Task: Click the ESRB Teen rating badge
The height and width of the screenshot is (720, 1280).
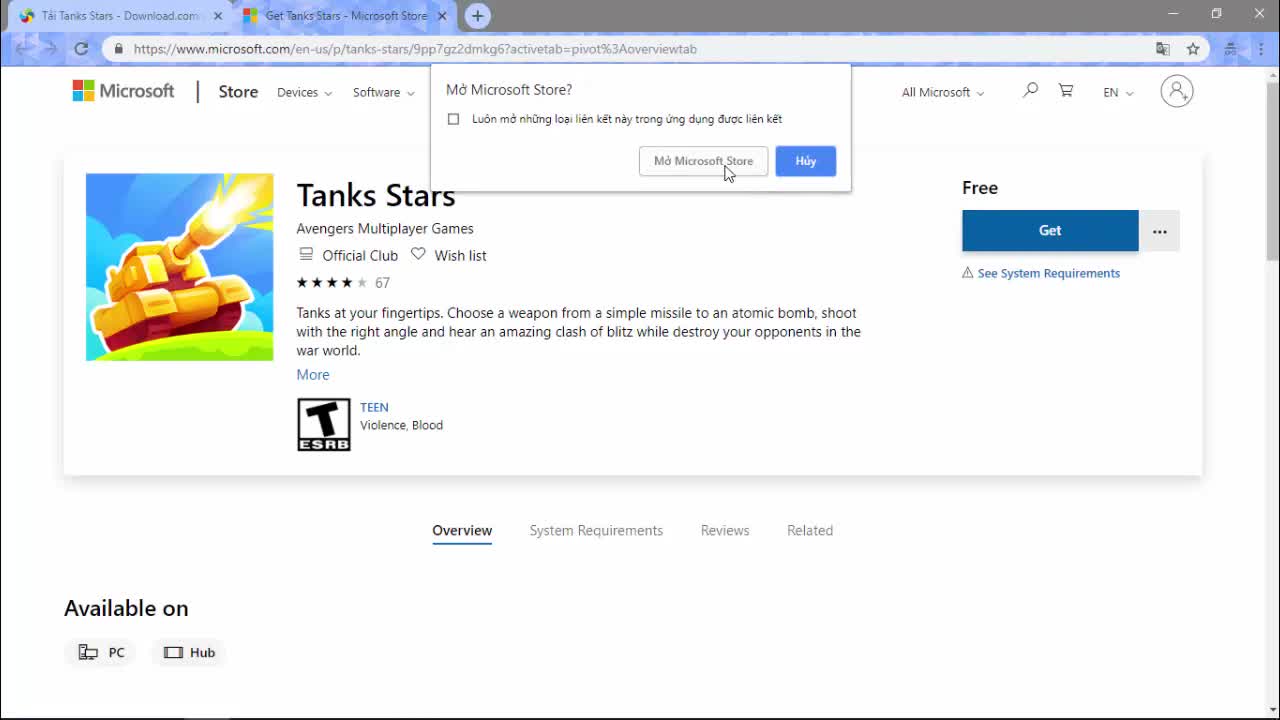Action: [324, 425]
